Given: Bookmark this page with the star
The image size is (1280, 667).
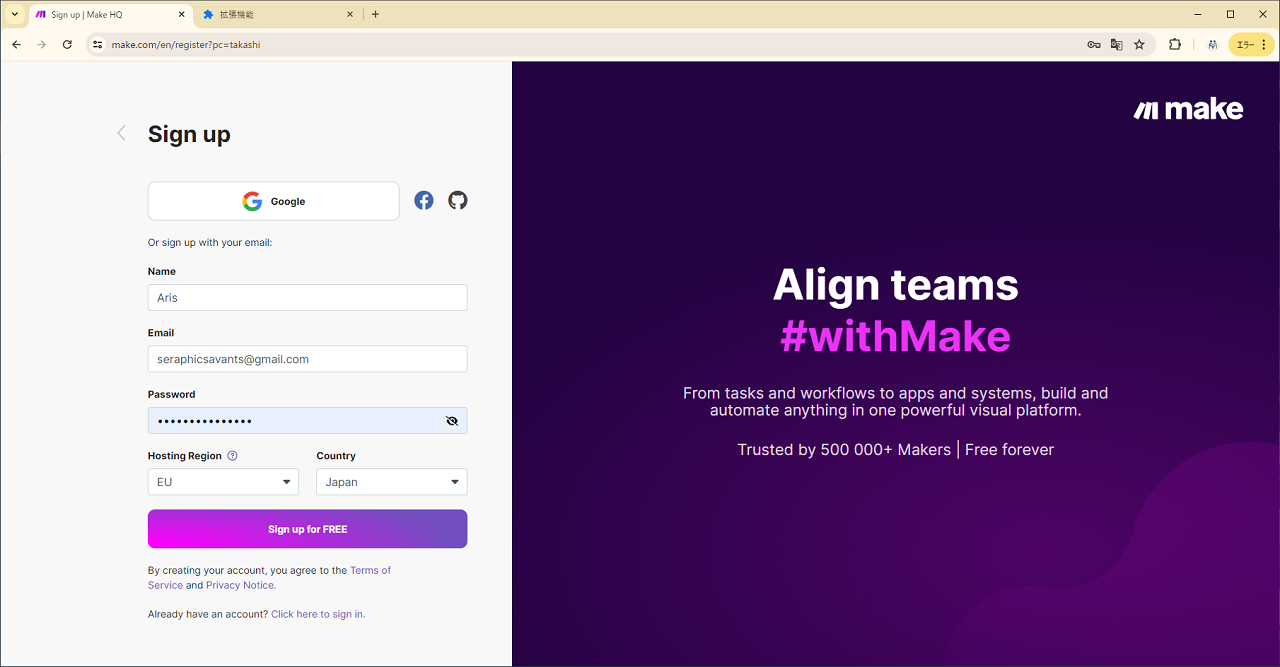Looking at the screenshot, I should (1139, 45).
